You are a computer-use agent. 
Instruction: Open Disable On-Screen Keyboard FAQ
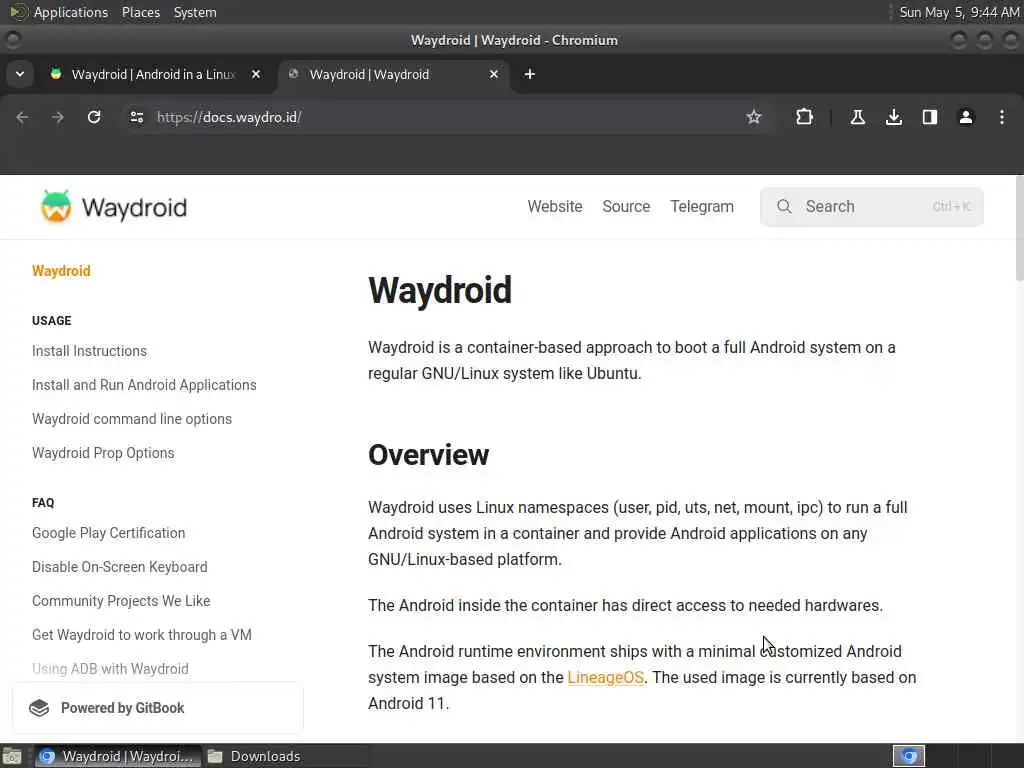[x=120, y=567]
